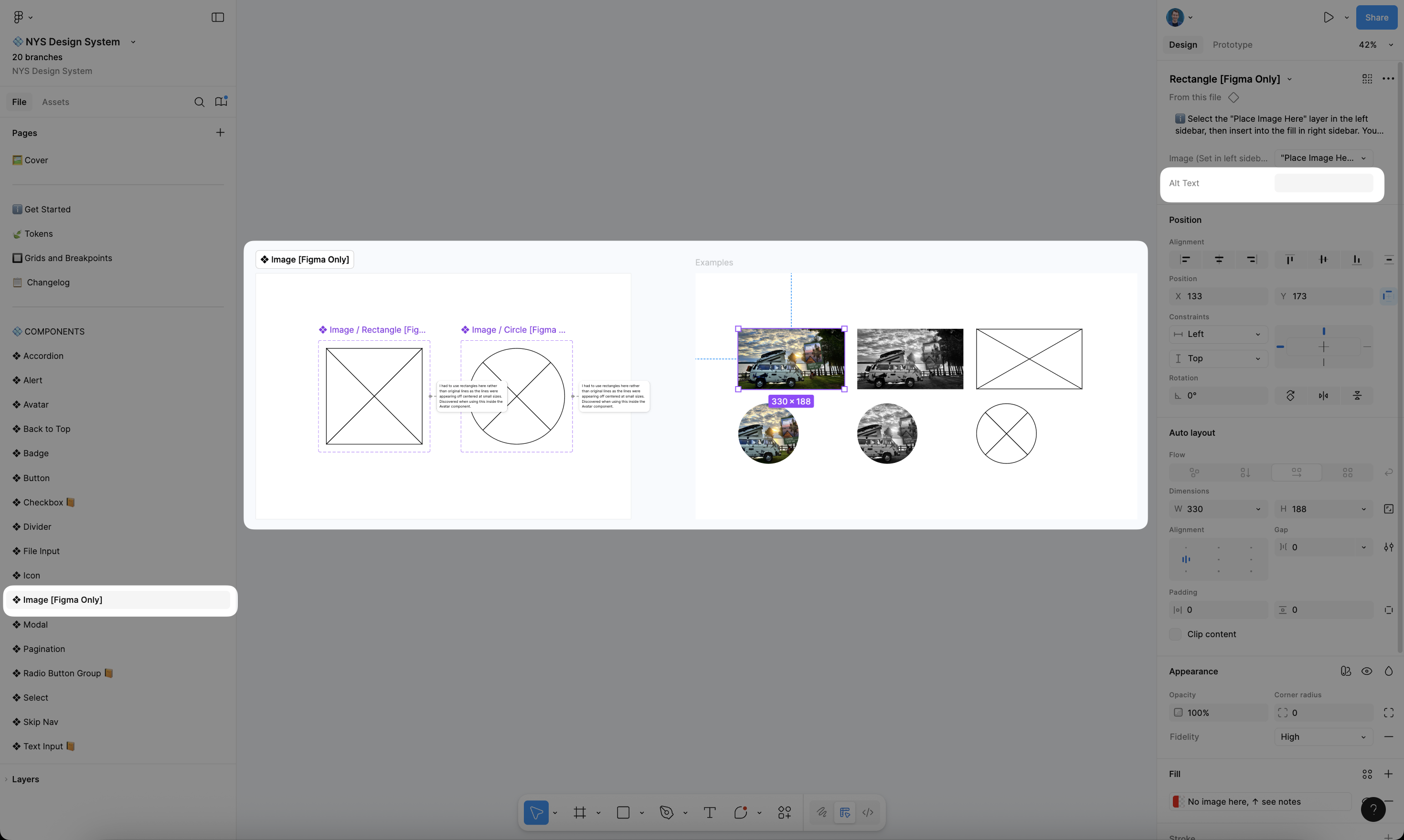Viewport: 1404px width, 840px height.
Task: Enable the Clip content checkbox
Action: point(1175,634)
